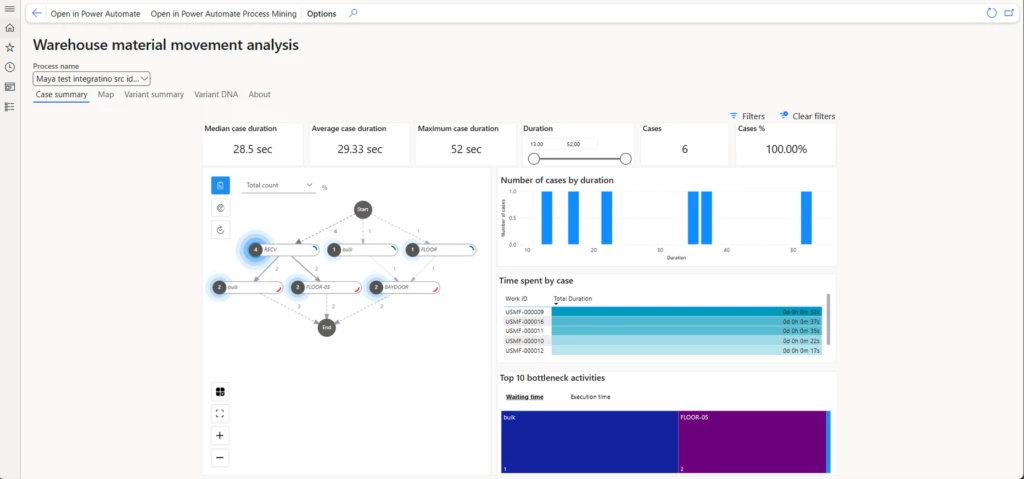Click the search magnifier icon next to Options
The width and height of the screenshot is (1024, 479).
click(x=353, y=14)
